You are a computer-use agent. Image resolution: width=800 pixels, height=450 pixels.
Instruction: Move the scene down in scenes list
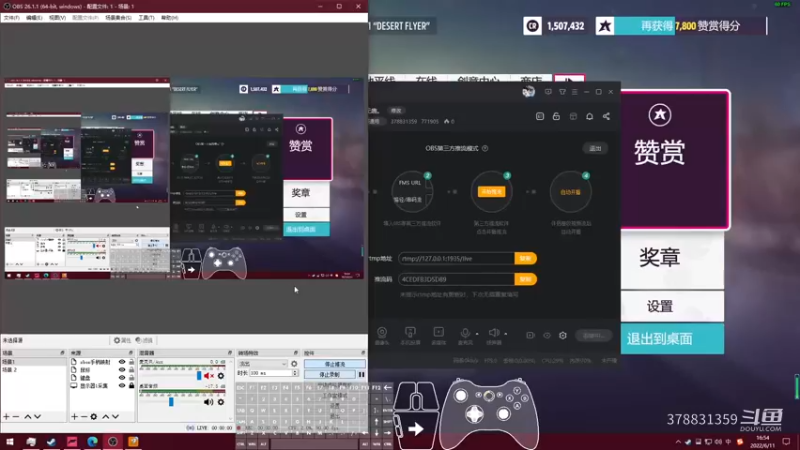coord(37,417)
